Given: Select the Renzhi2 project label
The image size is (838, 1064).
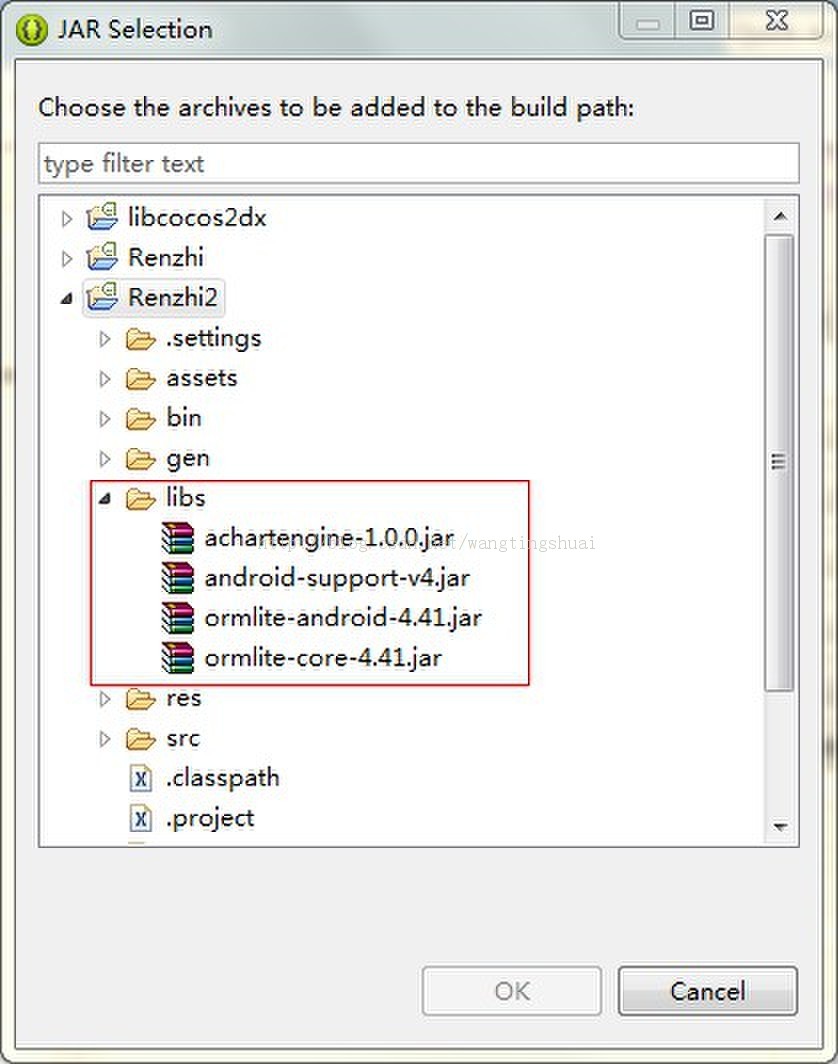Looking at the screenshot, I should click(172, 297).
